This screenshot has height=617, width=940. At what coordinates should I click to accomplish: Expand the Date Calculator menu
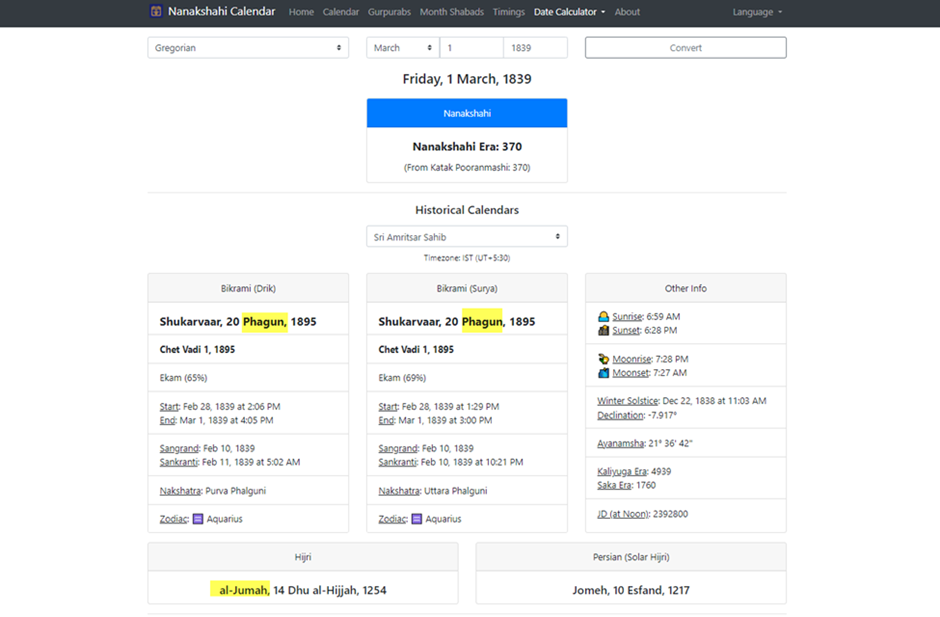pos(570,12)
